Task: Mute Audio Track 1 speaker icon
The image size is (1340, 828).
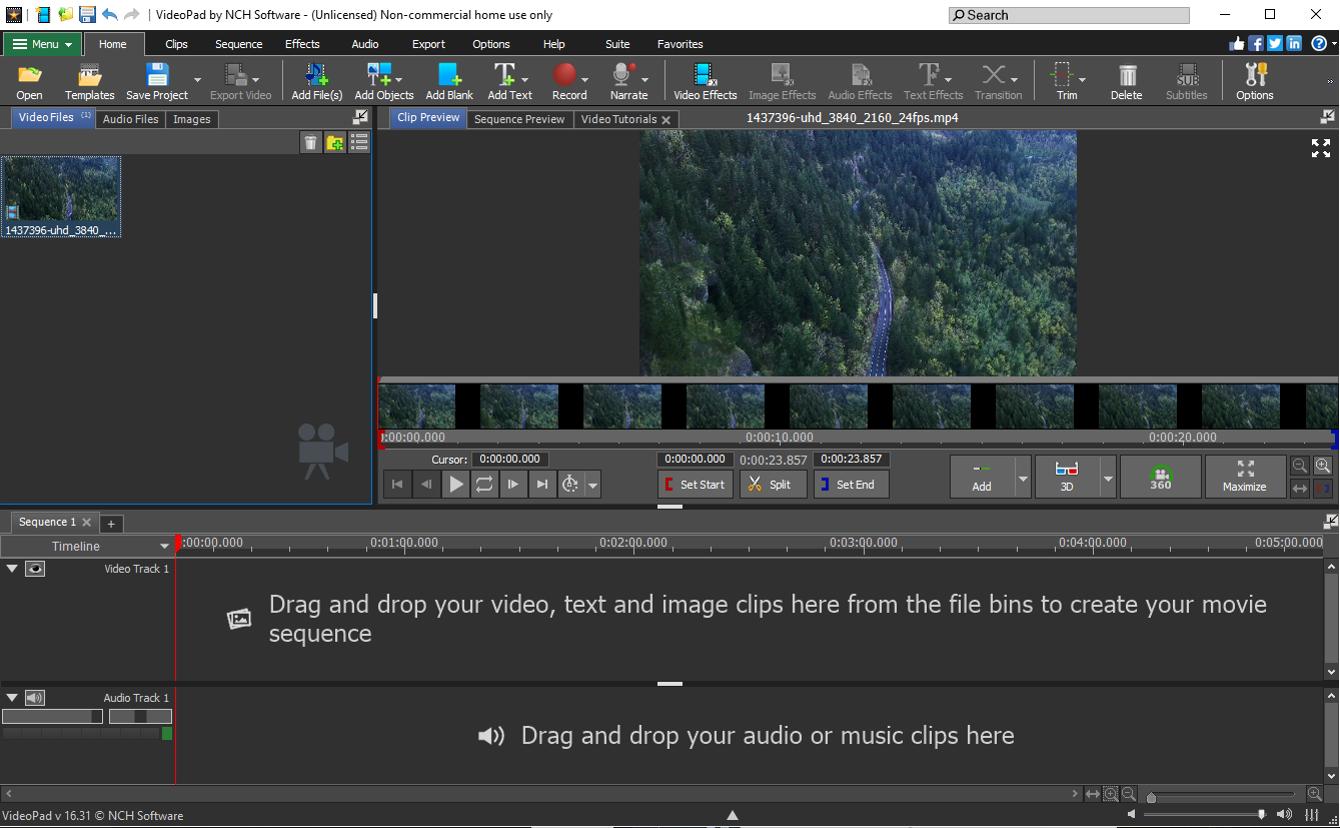Action: tap(36, 697)
